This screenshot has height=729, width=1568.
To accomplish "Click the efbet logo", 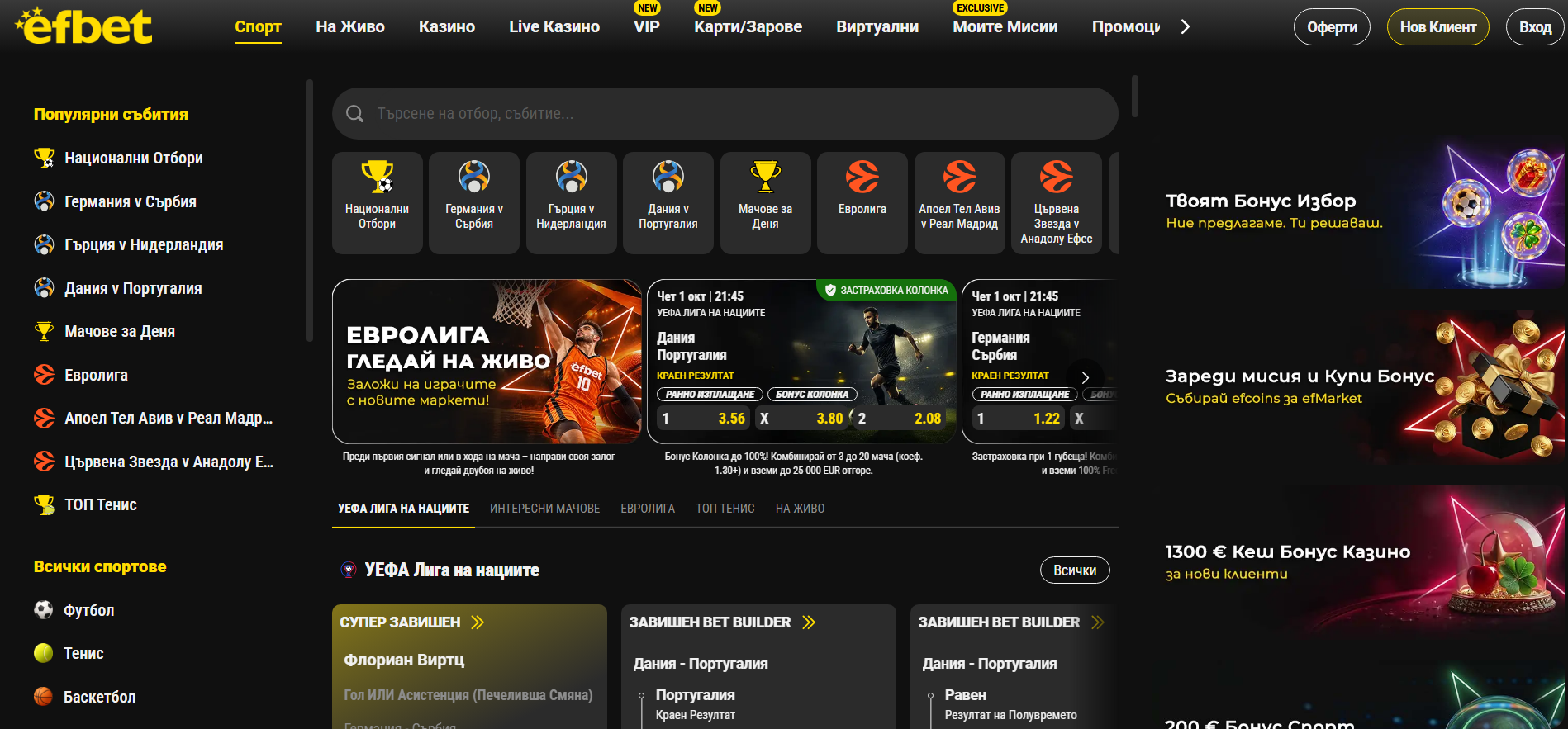I will coord(83,26).
